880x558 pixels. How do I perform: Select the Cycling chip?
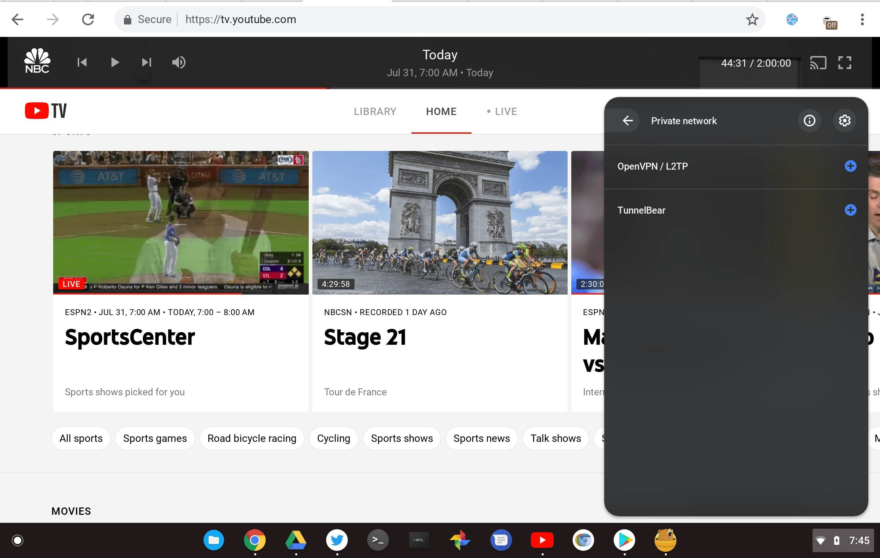coord(333,438)
